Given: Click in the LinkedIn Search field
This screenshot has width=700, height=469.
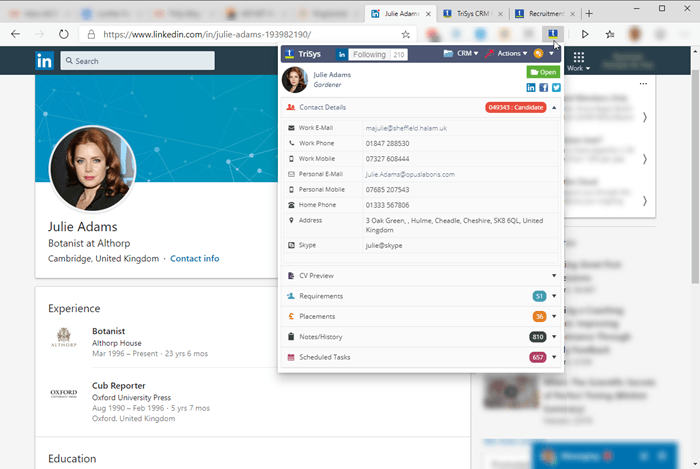Looking at the screenshot, I should coord(138,61).
